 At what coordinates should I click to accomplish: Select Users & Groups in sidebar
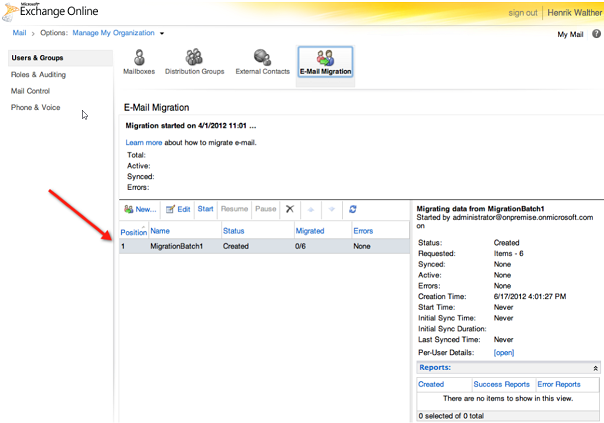coord(60,58)
